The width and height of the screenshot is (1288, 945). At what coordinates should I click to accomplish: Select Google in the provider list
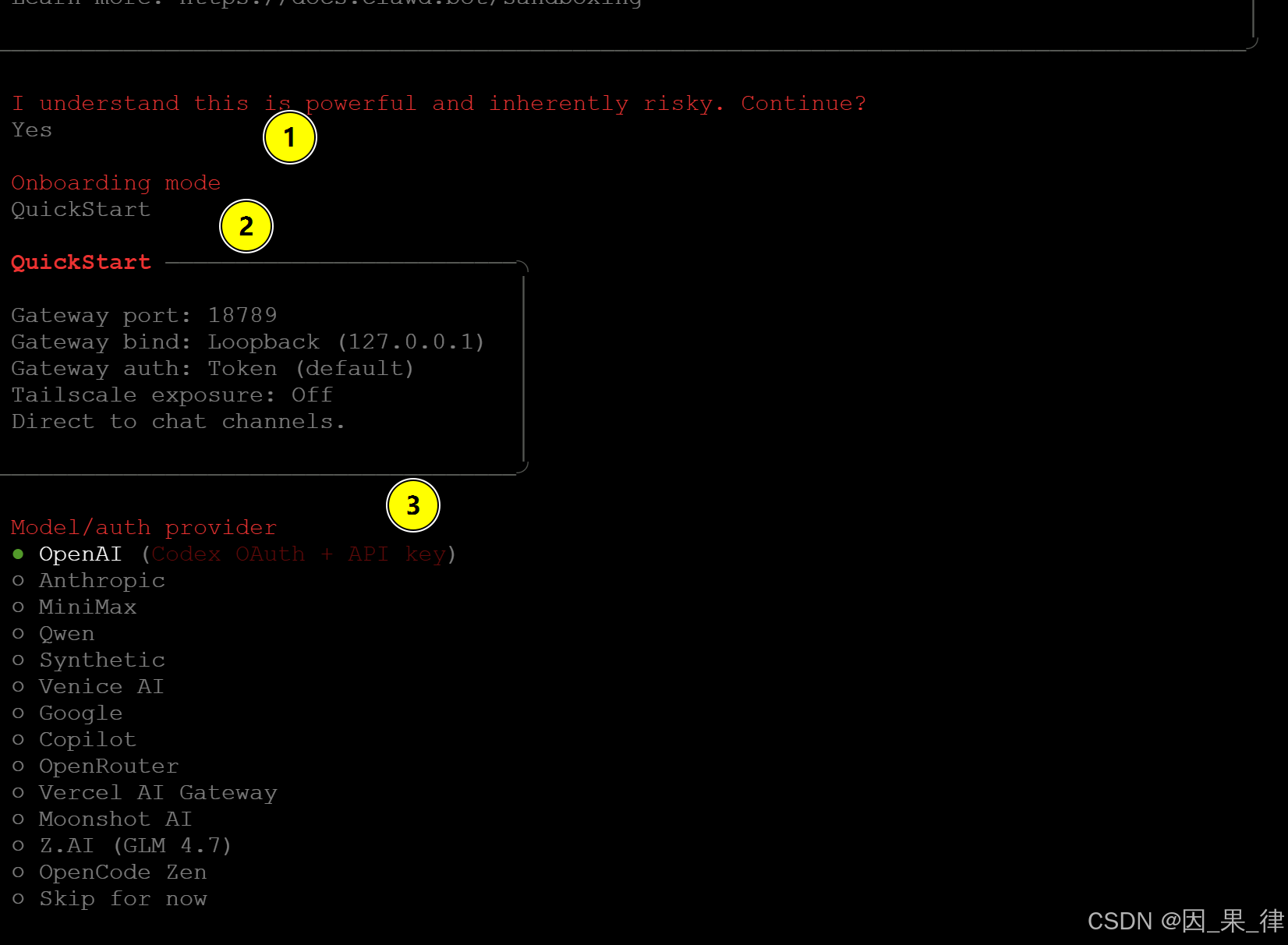[68, 713]
